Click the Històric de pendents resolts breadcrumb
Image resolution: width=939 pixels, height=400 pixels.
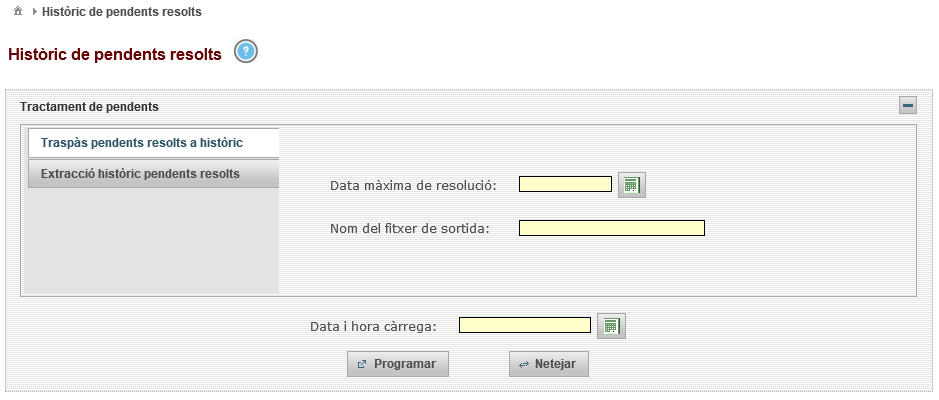(x=122, y=11)
